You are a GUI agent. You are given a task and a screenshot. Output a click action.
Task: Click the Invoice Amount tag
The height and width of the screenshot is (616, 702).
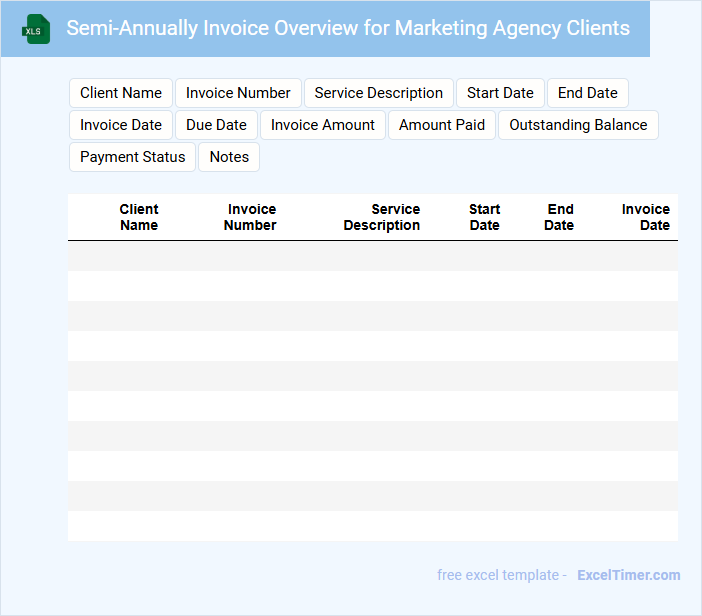323,125
